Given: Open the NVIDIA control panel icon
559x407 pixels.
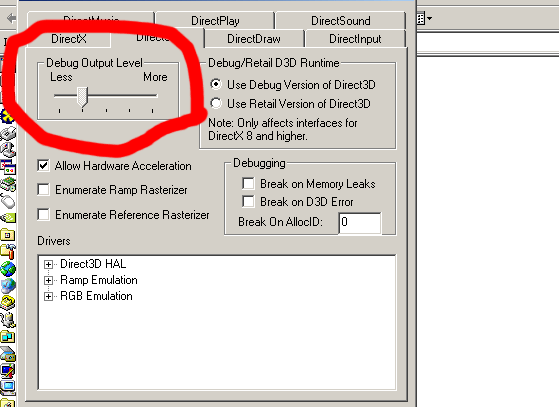Looking at the screenshot, I should pos(9,217).
